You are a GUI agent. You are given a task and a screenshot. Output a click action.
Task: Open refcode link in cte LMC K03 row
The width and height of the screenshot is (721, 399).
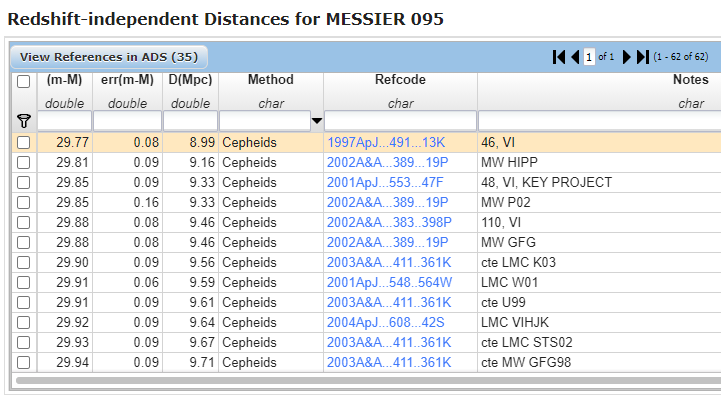(389, 262)
